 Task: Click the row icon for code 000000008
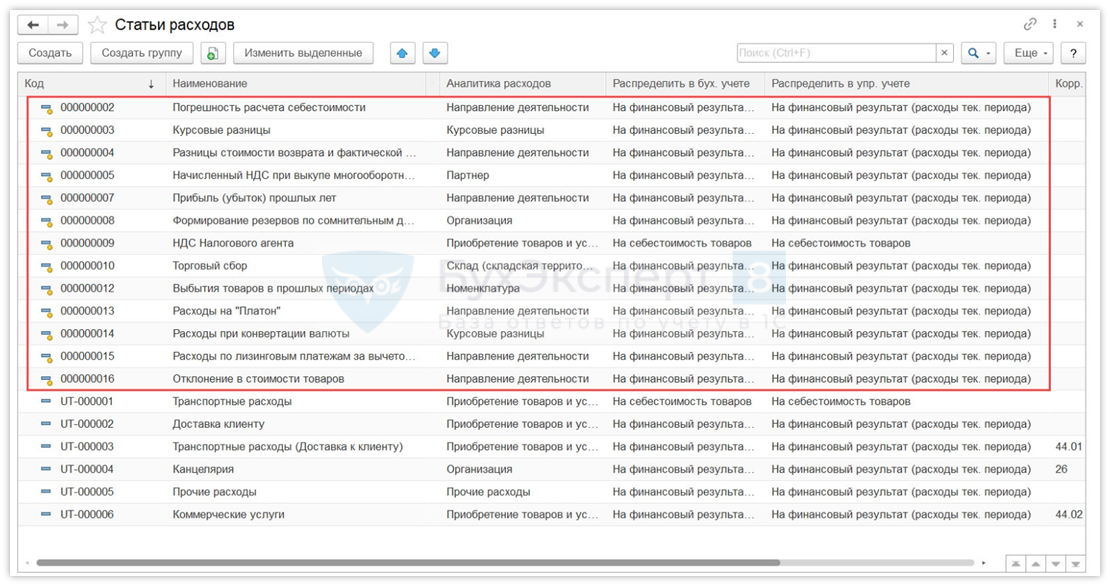(46, 221)
